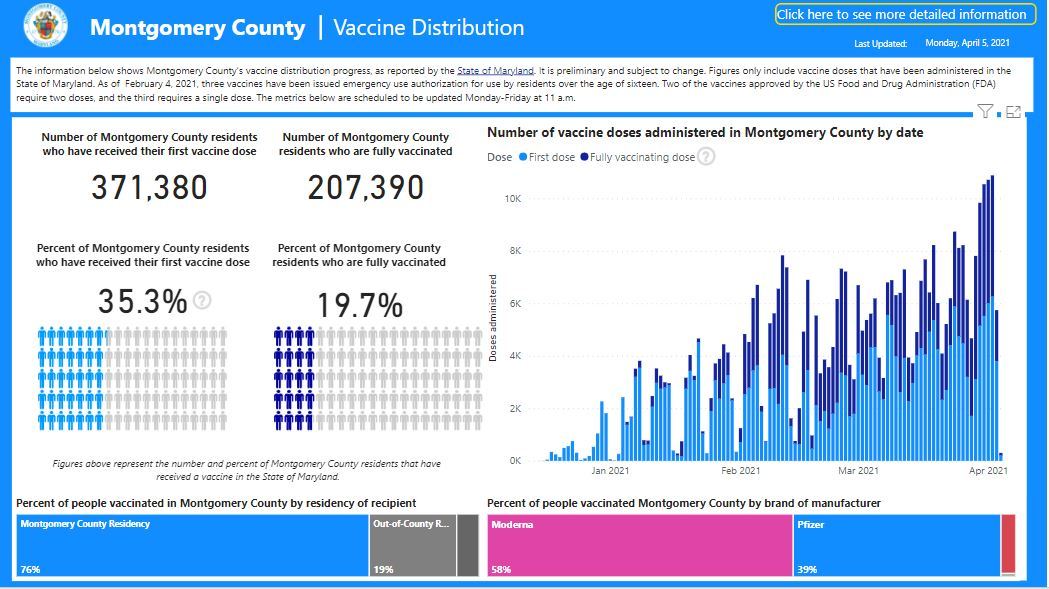Select the Moderna pink treemap block
Image resolution: width=1049 pixels, height=589 pixels.
639,546
